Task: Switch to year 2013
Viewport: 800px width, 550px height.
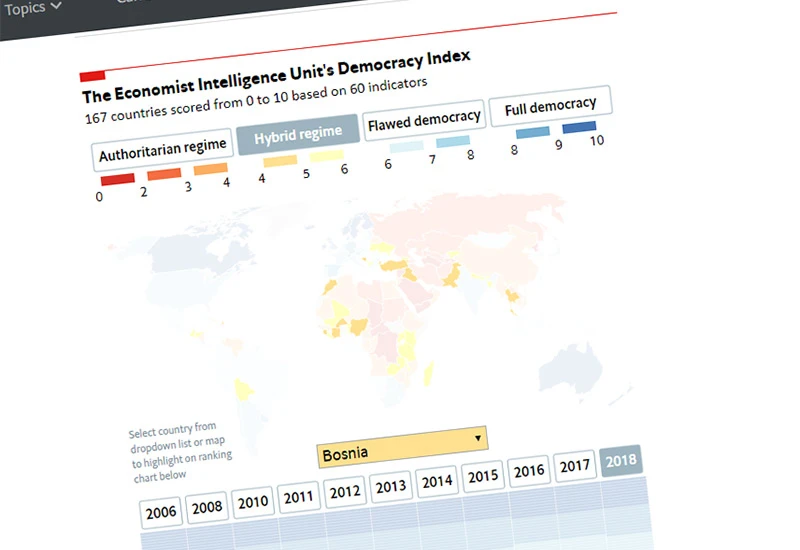Action: [x=391, y=486]
